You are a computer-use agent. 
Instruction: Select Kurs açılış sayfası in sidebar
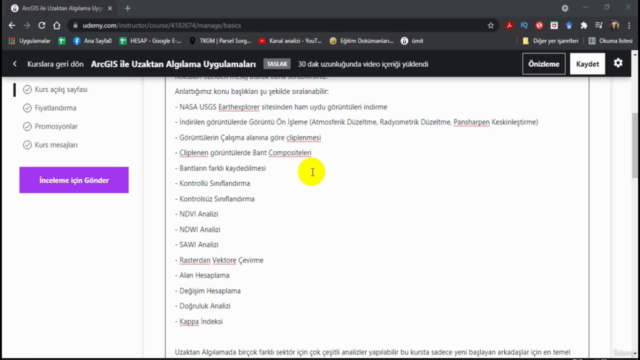[x=61, y=89]
